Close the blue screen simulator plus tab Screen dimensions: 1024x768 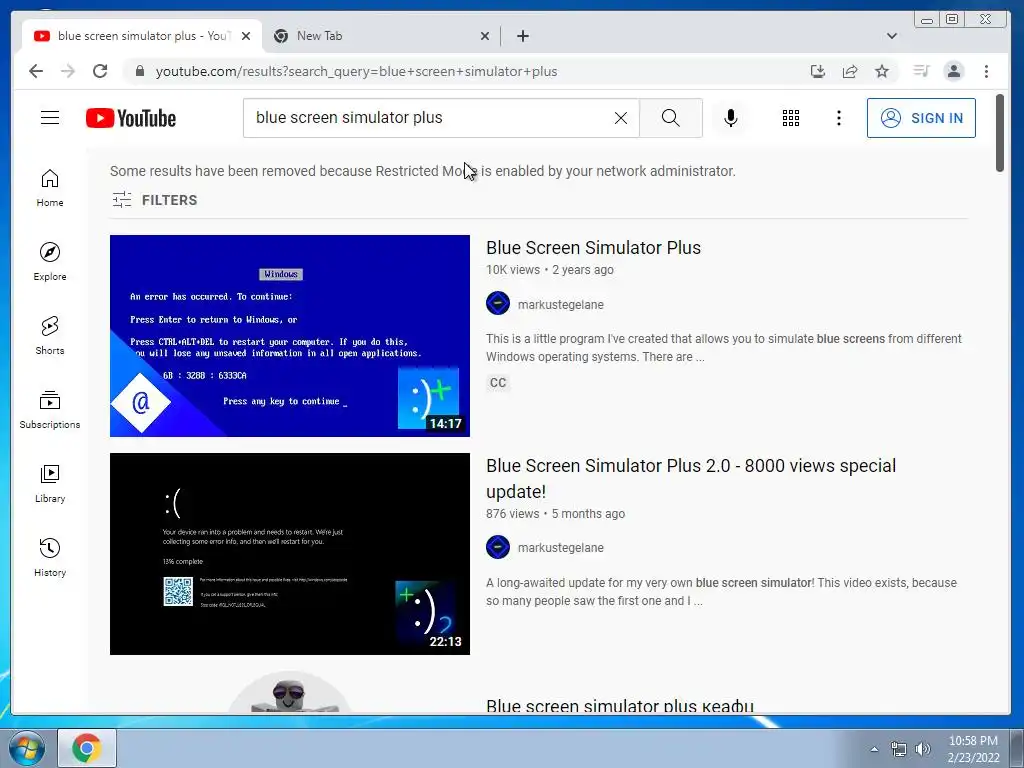click(x=246, y=36)
